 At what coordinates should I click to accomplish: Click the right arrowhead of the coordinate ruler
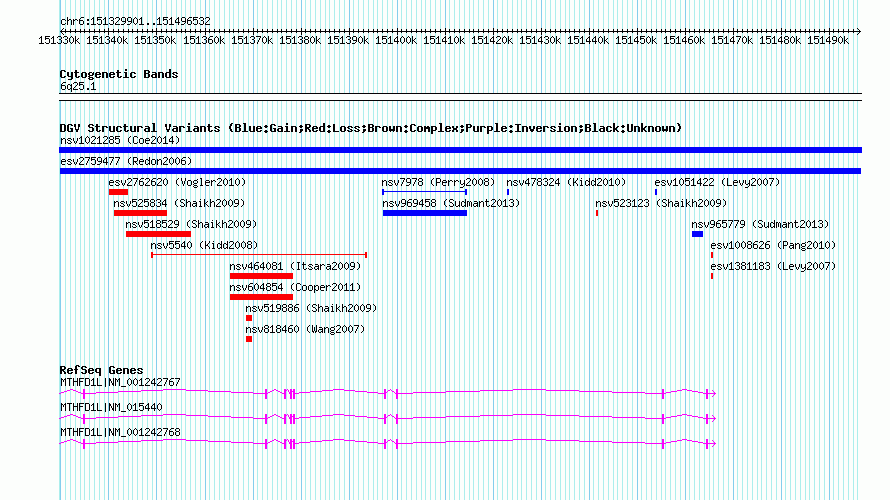[x=858, y=31]
